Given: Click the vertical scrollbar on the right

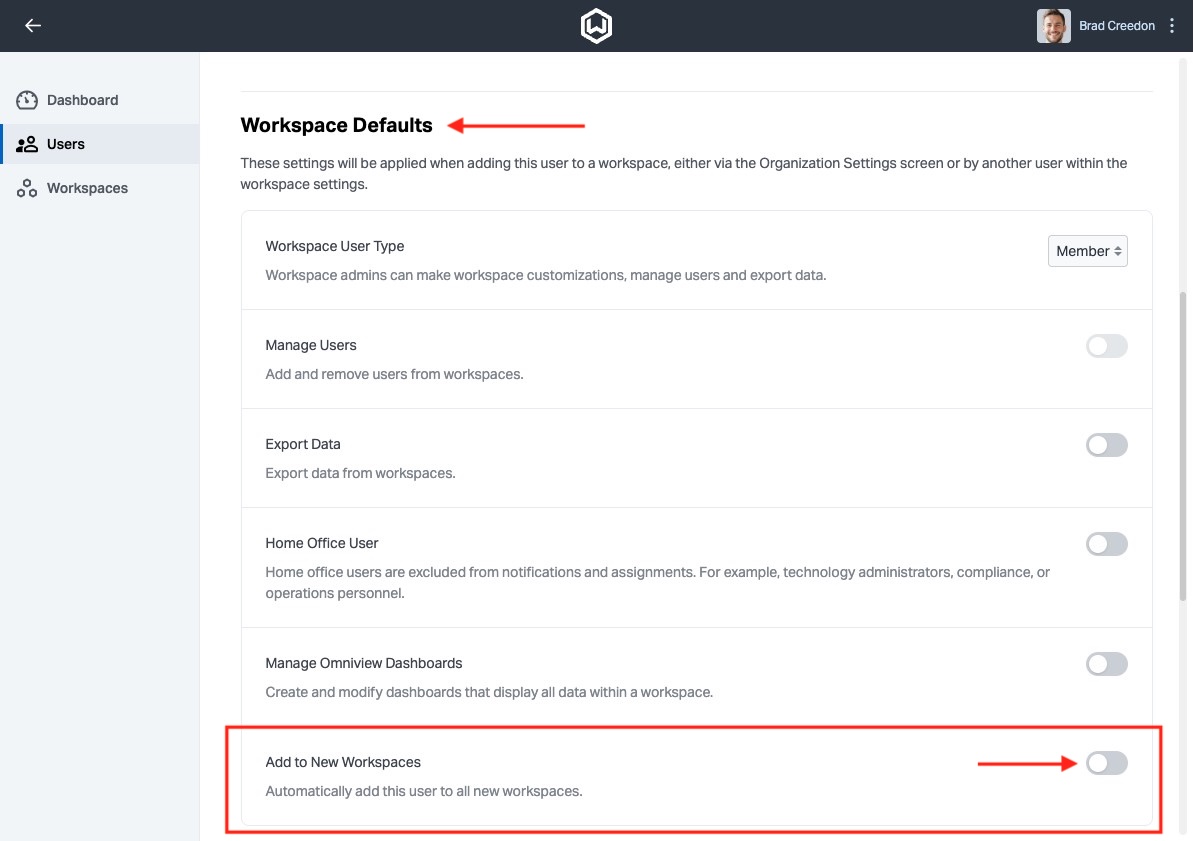Looking at the screenshot, I should [x=1185, y=450].
